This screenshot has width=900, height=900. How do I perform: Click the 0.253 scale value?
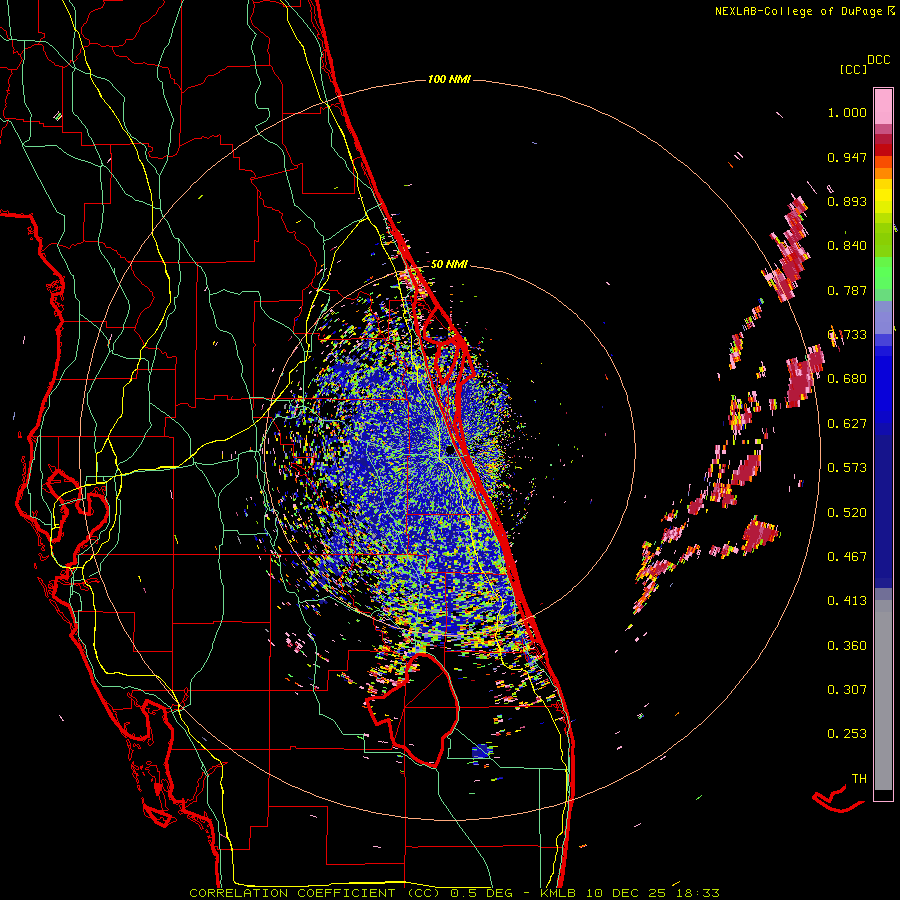click(x=847, y=734)
